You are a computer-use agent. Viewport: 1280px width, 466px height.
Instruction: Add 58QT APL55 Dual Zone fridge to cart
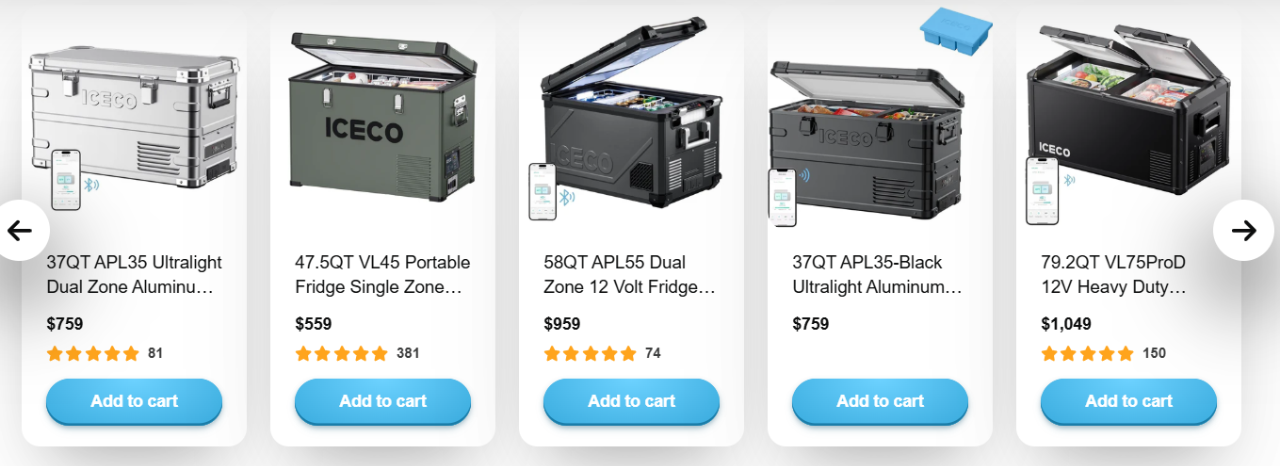click(x=631, y=402)
